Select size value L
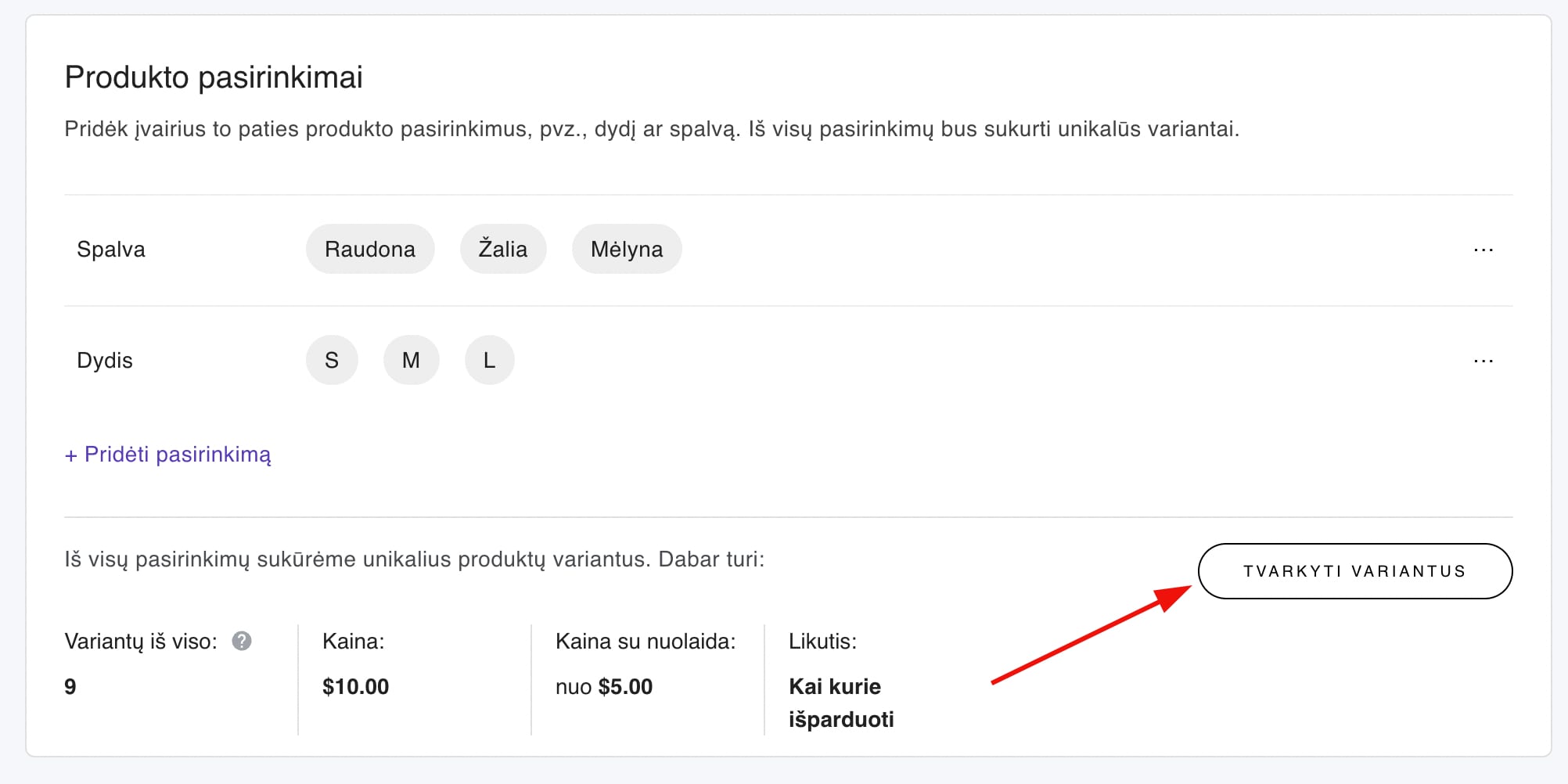 pyautogui.click(x=489, y=360)
